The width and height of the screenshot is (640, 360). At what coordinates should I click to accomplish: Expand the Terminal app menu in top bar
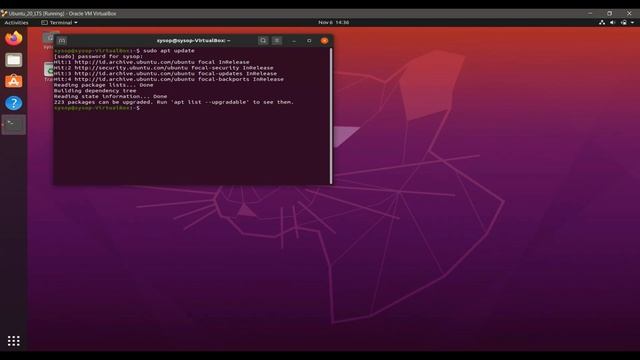pos(60,22)
